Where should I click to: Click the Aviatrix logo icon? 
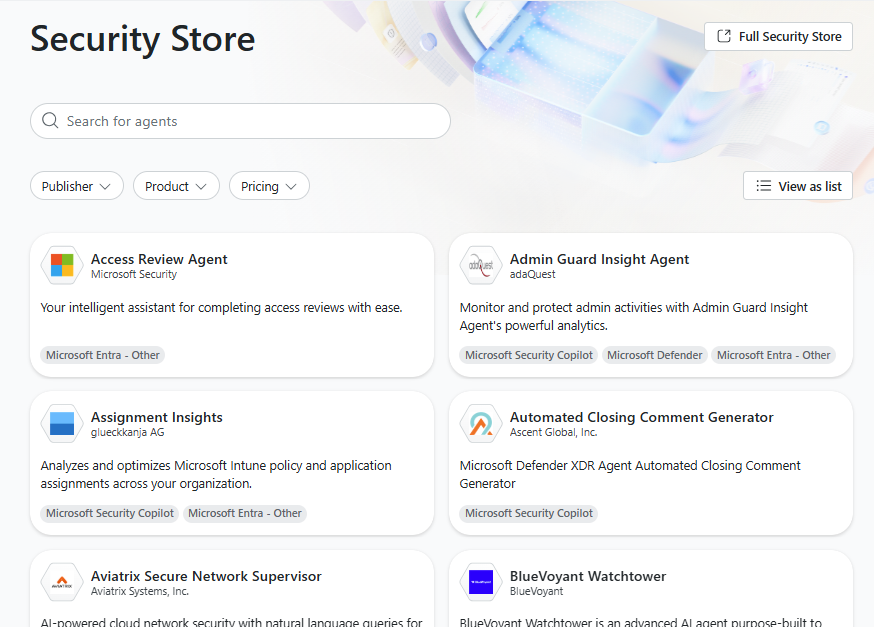click(61, 582)
